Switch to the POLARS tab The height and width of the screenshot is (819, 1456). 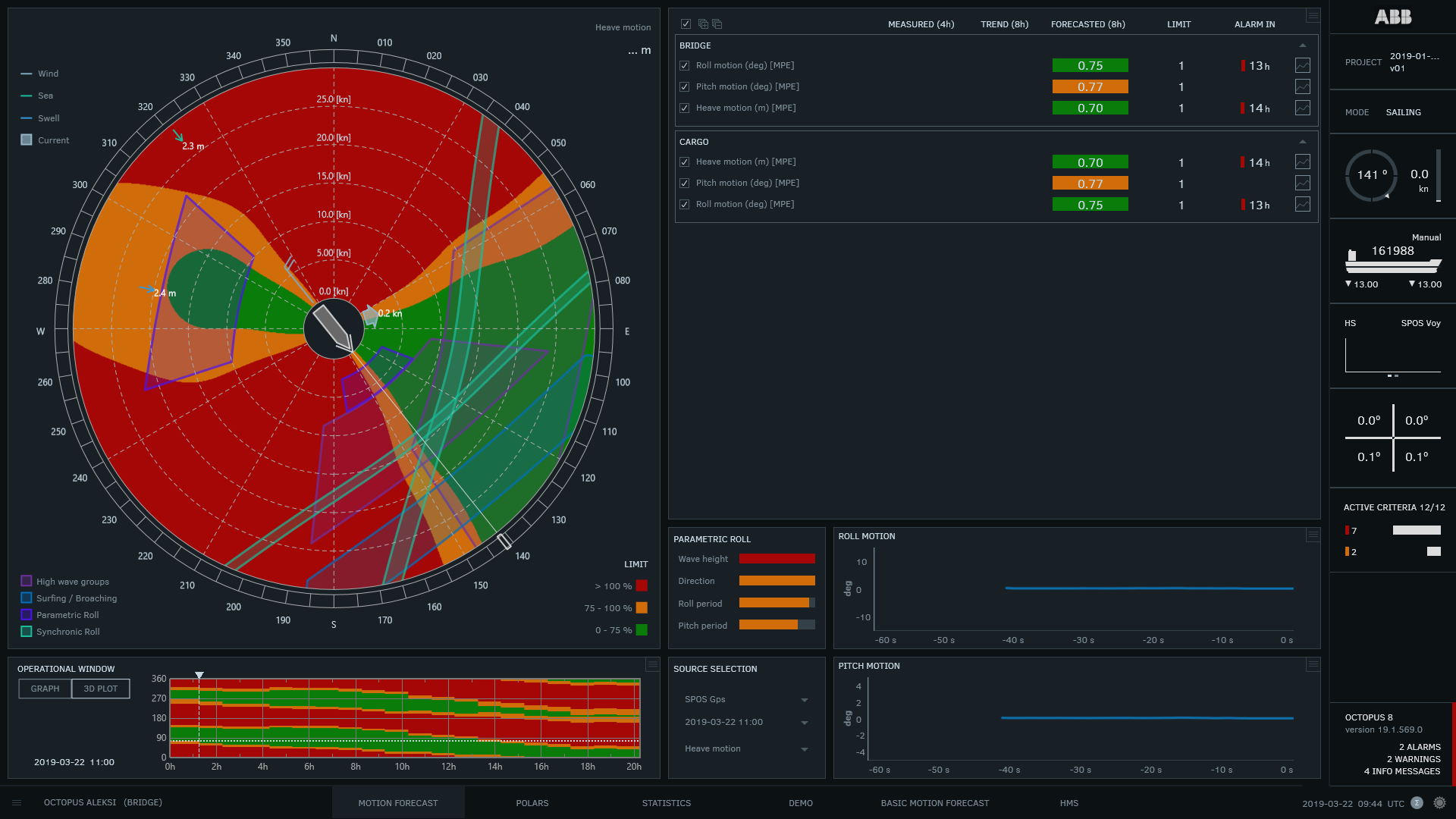532,802
